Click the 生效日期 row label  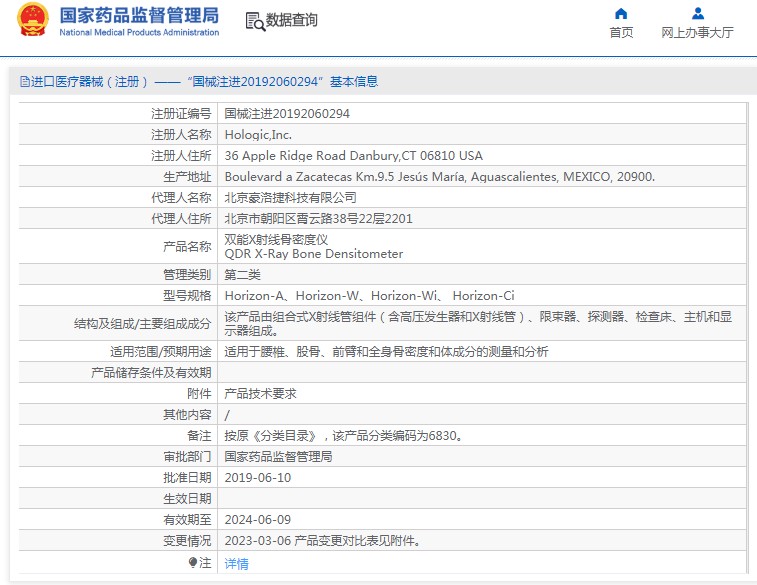pyautogui.click(x=187, y=498)
